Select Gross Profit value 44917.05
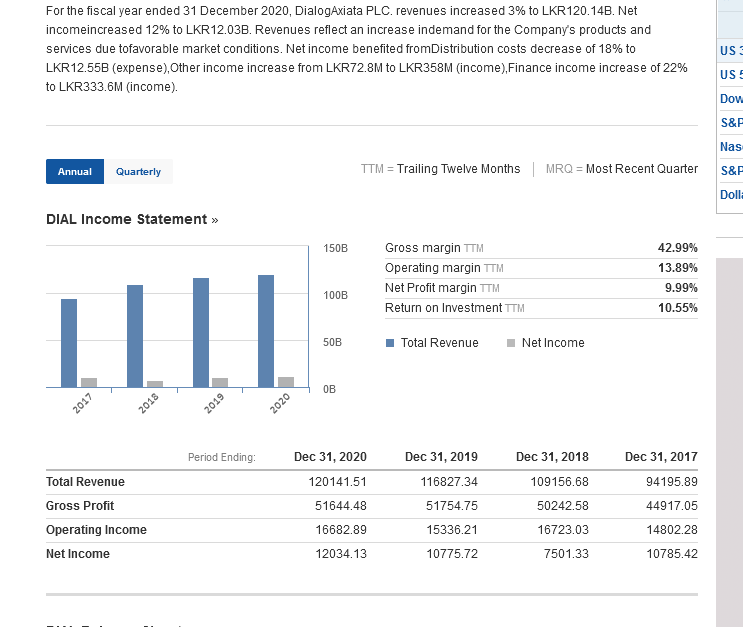Image resolution: width=743 pixels, height=627 pixels. pyautogui.click(x=672, y=506)
